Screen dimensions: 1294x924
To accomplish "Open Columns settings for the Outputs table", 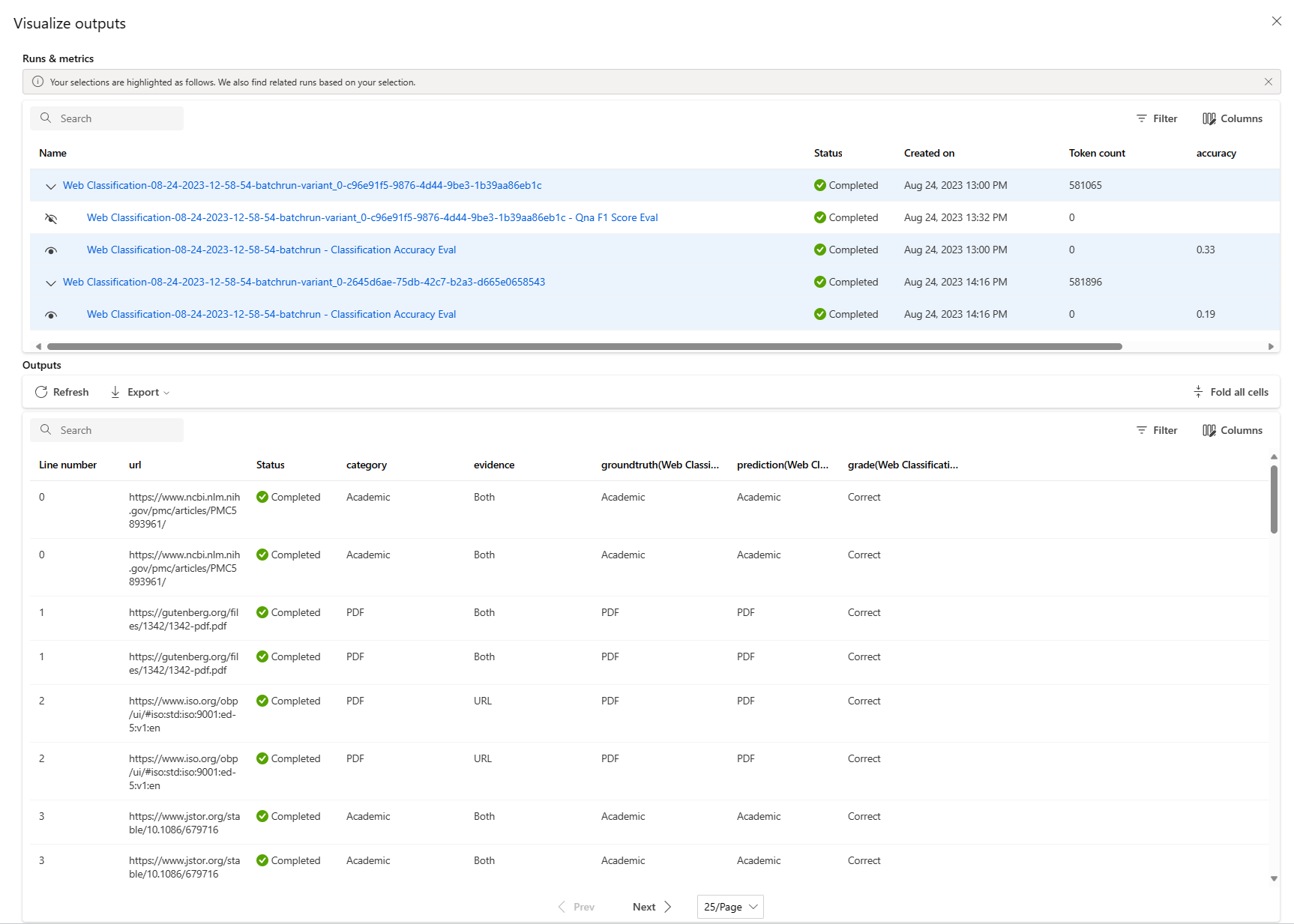I will pos(1232,430).
